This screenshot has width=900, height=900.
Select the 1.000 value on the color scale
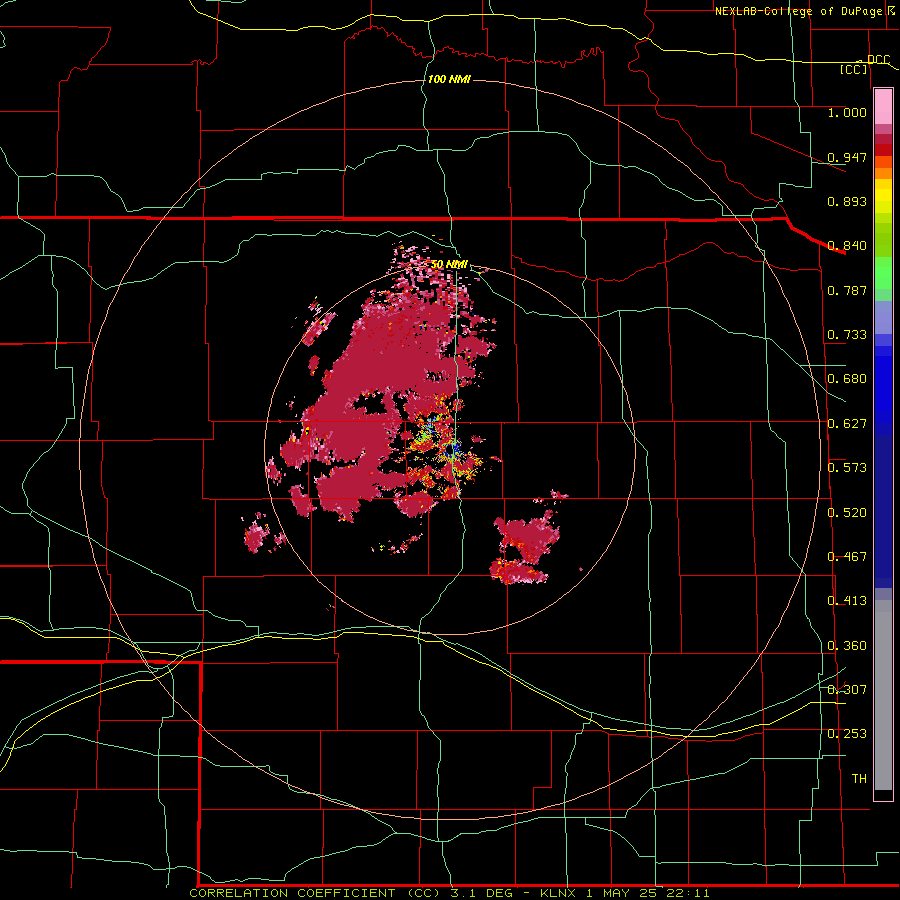point(847,112)
